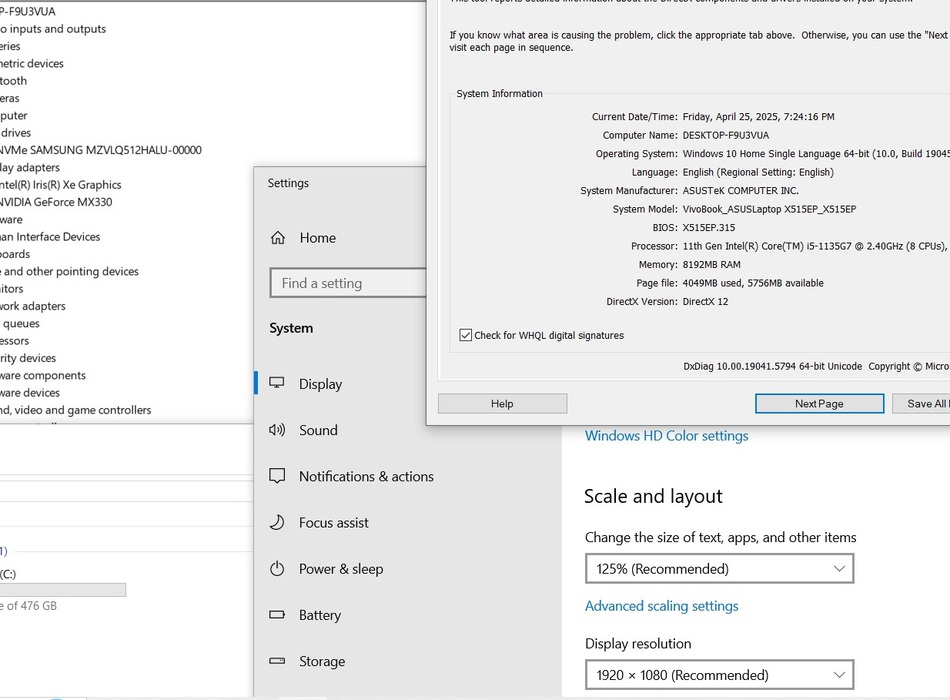Open the 125% scaling dropdown
This screenshot has height=700, width=950.
click(719, 569)
